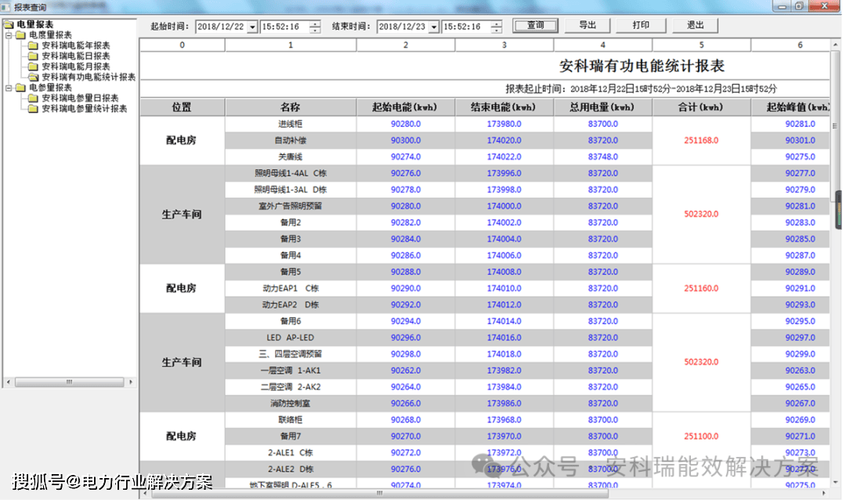Click the start time field 15:52:16
The height and width of the screenshot is (500, 846).
pyautogui.click(x=285, y=26)
